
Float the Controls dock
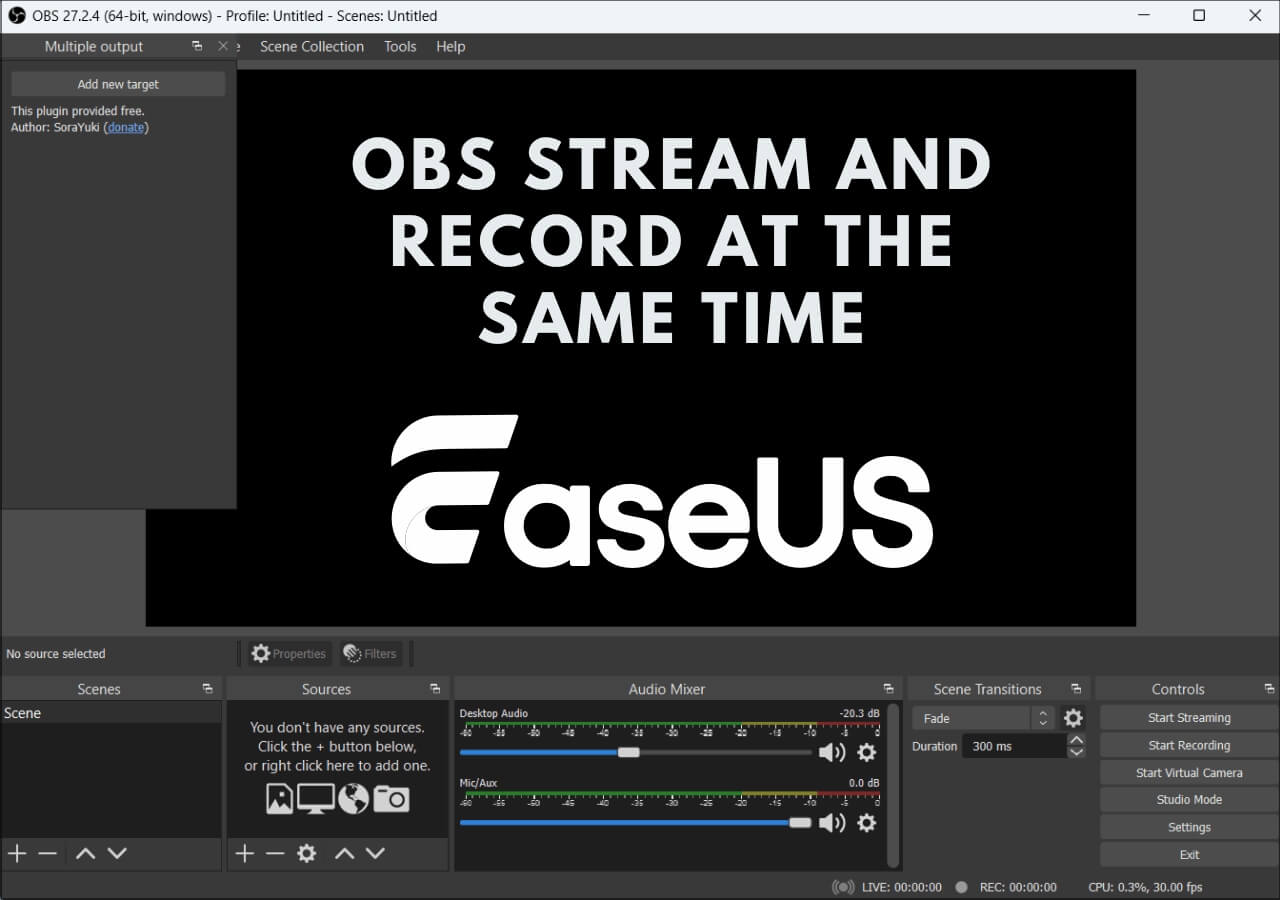coord(1269,689)
